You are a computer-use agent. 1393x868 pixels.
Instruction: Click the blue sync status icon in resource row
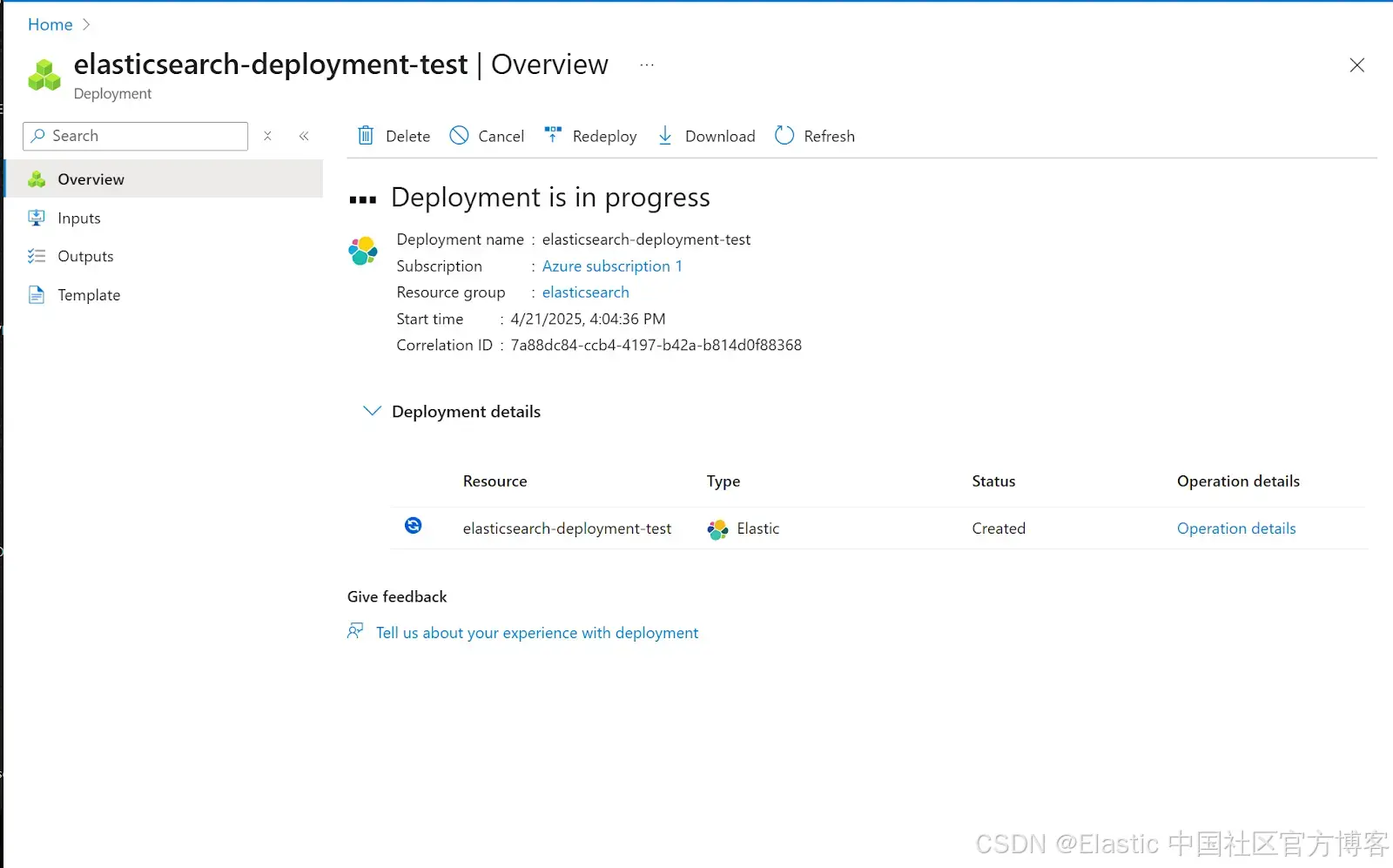[414, 525]
